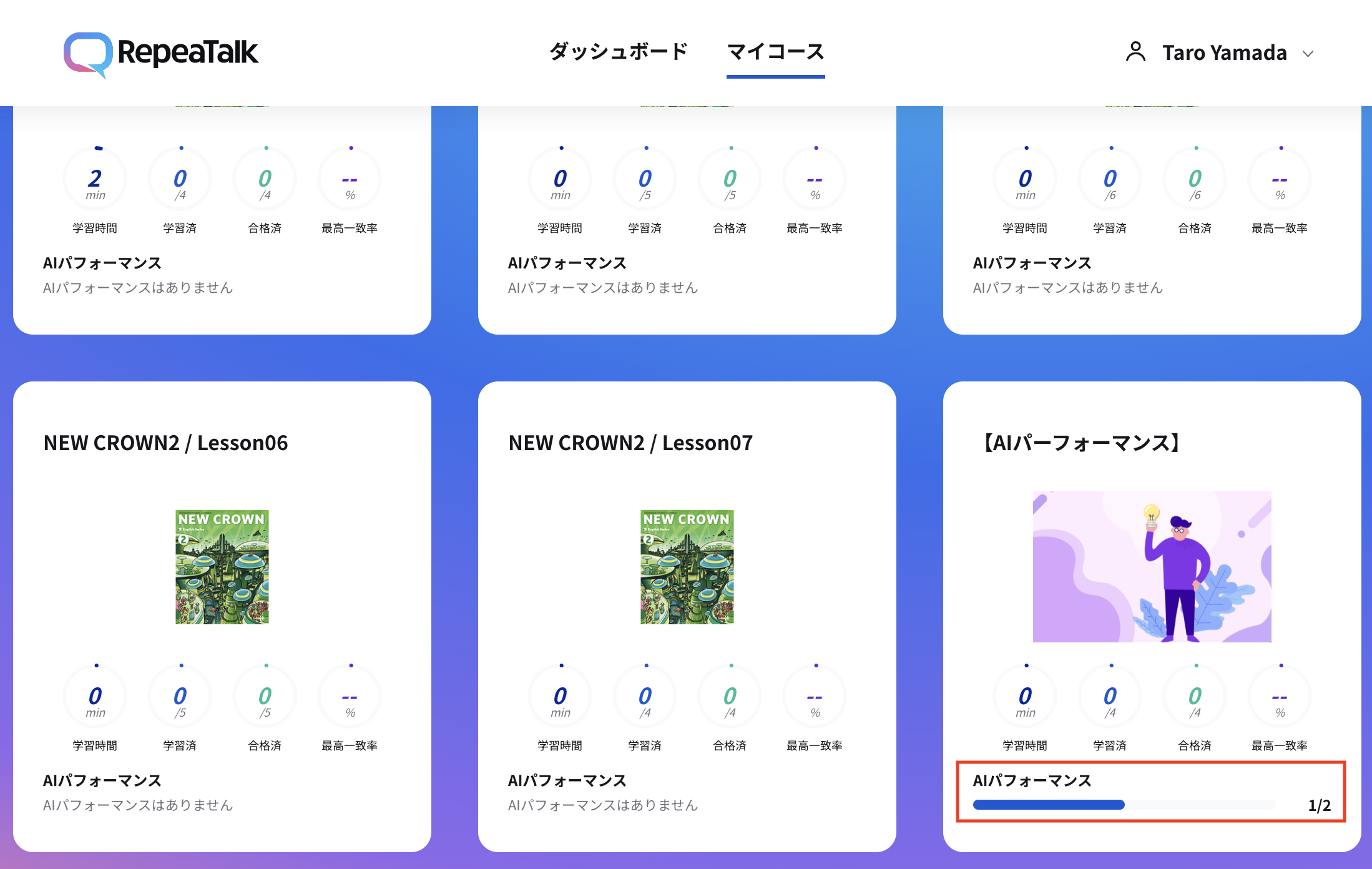The height and width of the screenshot is (869, 1372).
Task: Open the Taro Yamada account menu
Action: [1220, 53]
